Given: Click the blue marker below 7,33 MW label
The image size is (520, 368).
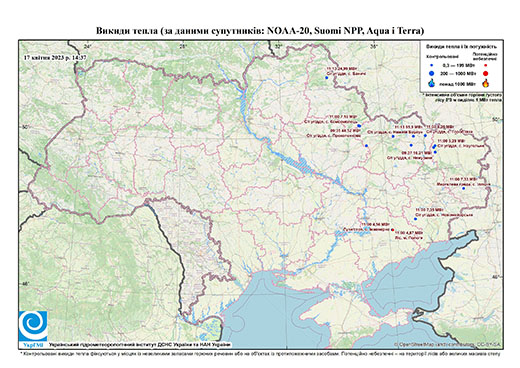Looking at the screenshot, I should (x=463, y=188).
